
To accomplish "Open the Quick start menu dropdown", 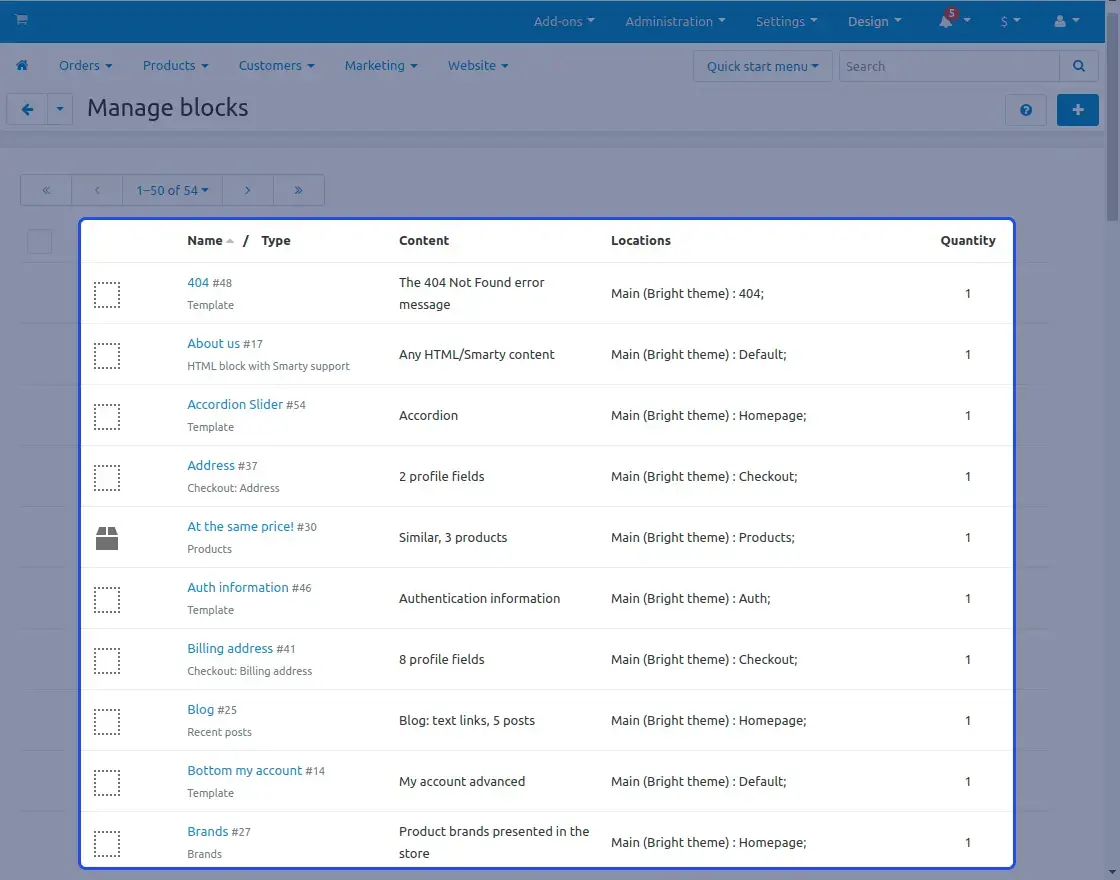I will pos(762,66).
